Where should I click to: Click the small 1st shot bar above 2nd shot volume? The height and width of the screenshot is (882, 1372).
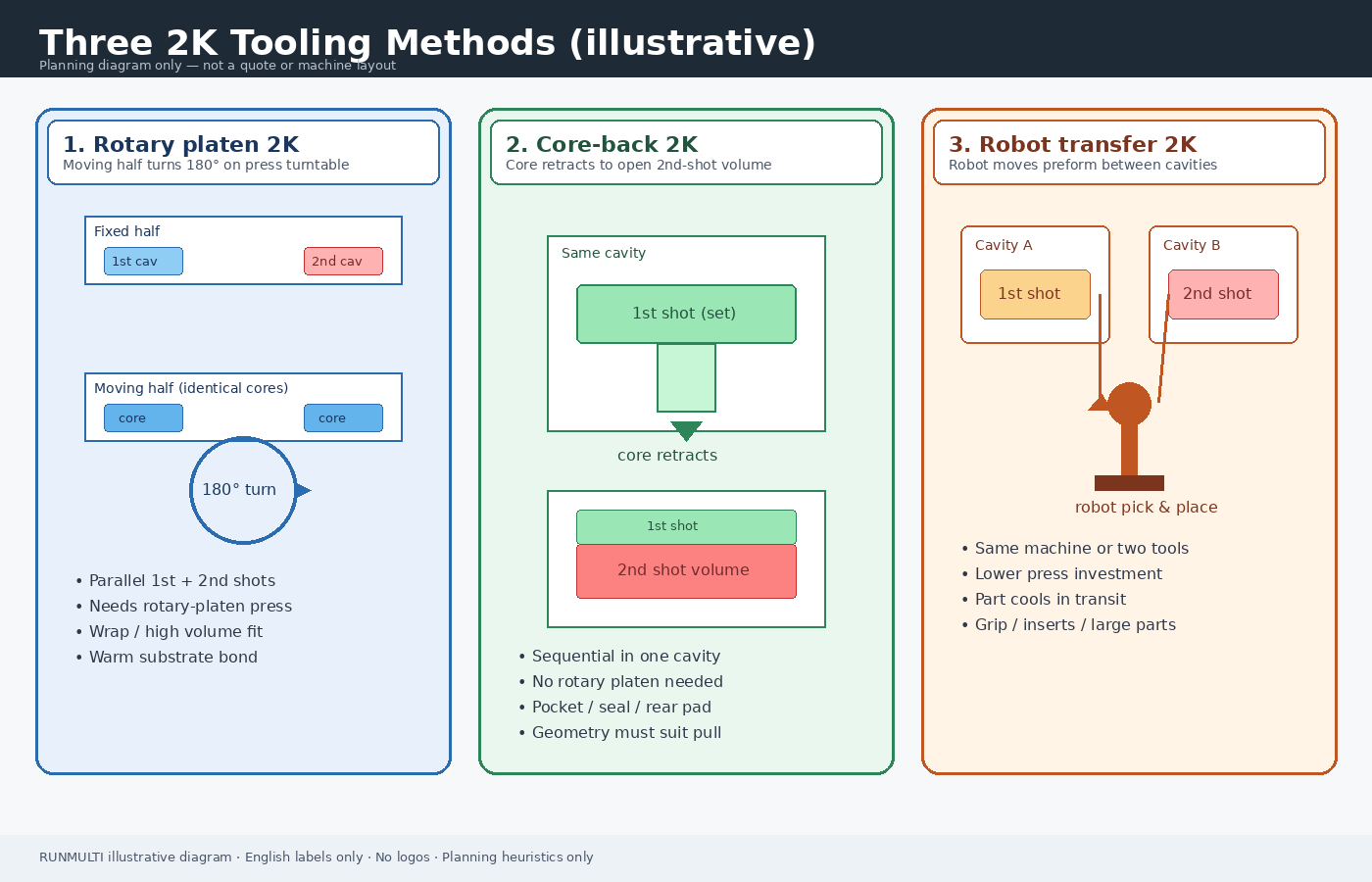(x=686, y=526)
